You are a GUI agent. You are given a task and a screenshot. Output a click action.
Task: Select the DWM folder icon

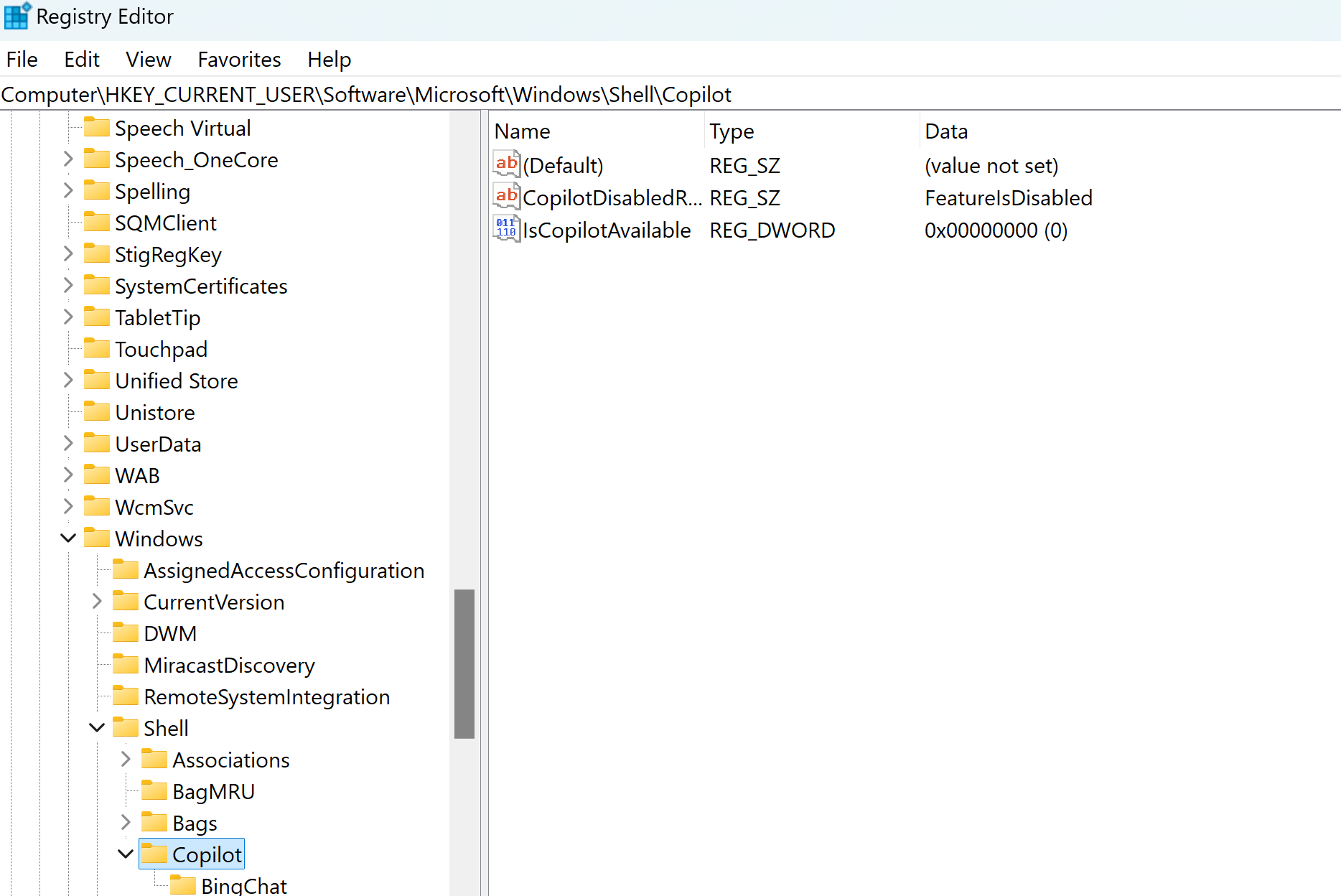(126, 633)
